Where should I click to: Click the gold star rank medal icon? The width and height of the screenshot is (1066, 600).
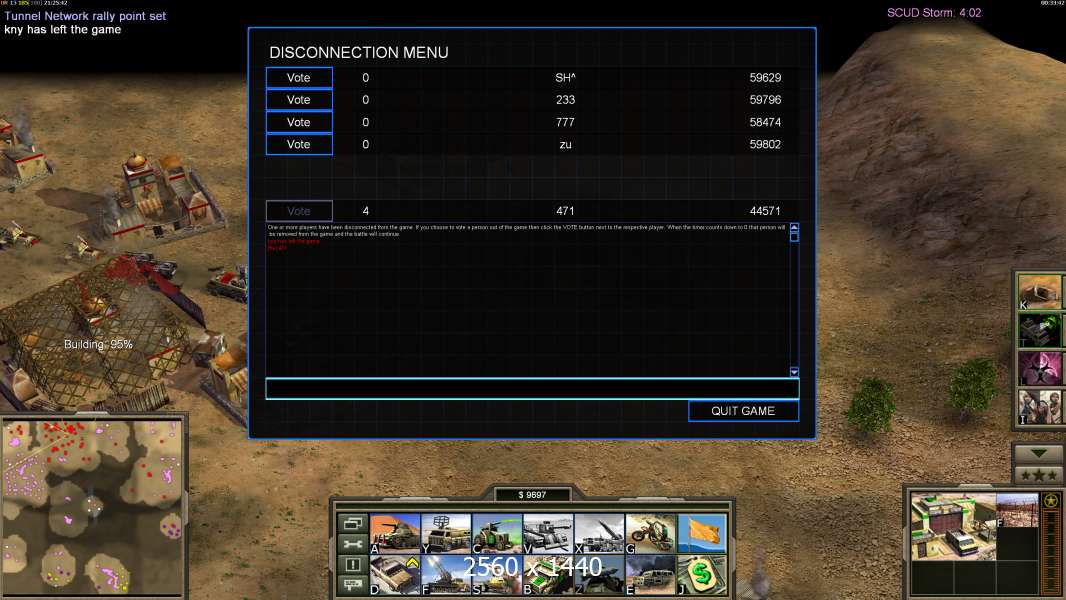(x=1051, y=501)
